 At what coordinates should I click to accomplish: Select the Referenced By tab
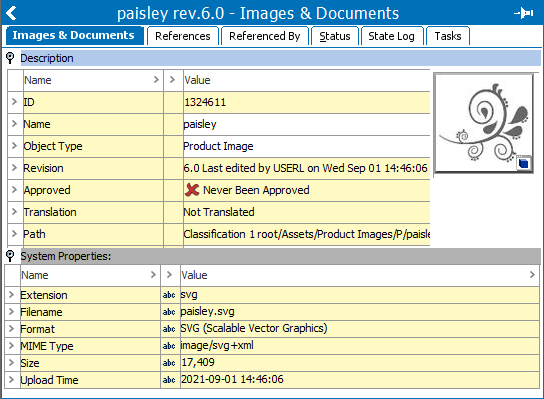264,36
